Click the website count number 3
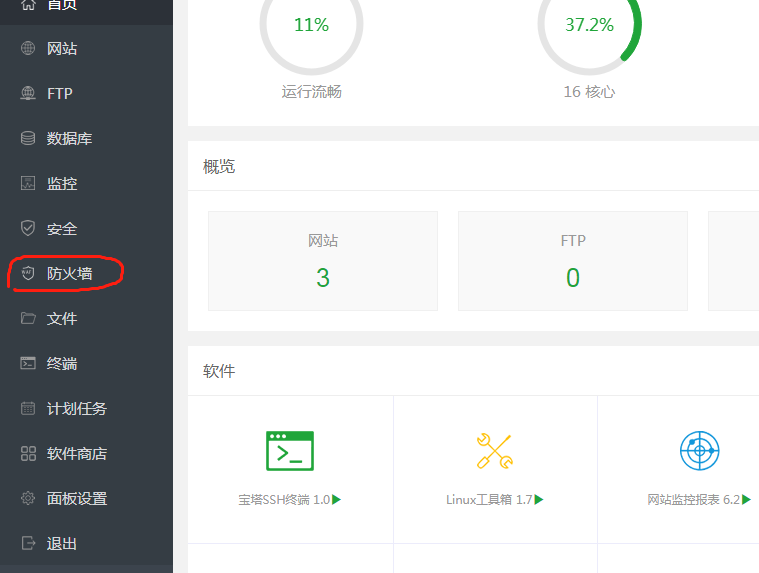This screenshot has height=573, width=759. pyautogui.click(x=323, y=278)
